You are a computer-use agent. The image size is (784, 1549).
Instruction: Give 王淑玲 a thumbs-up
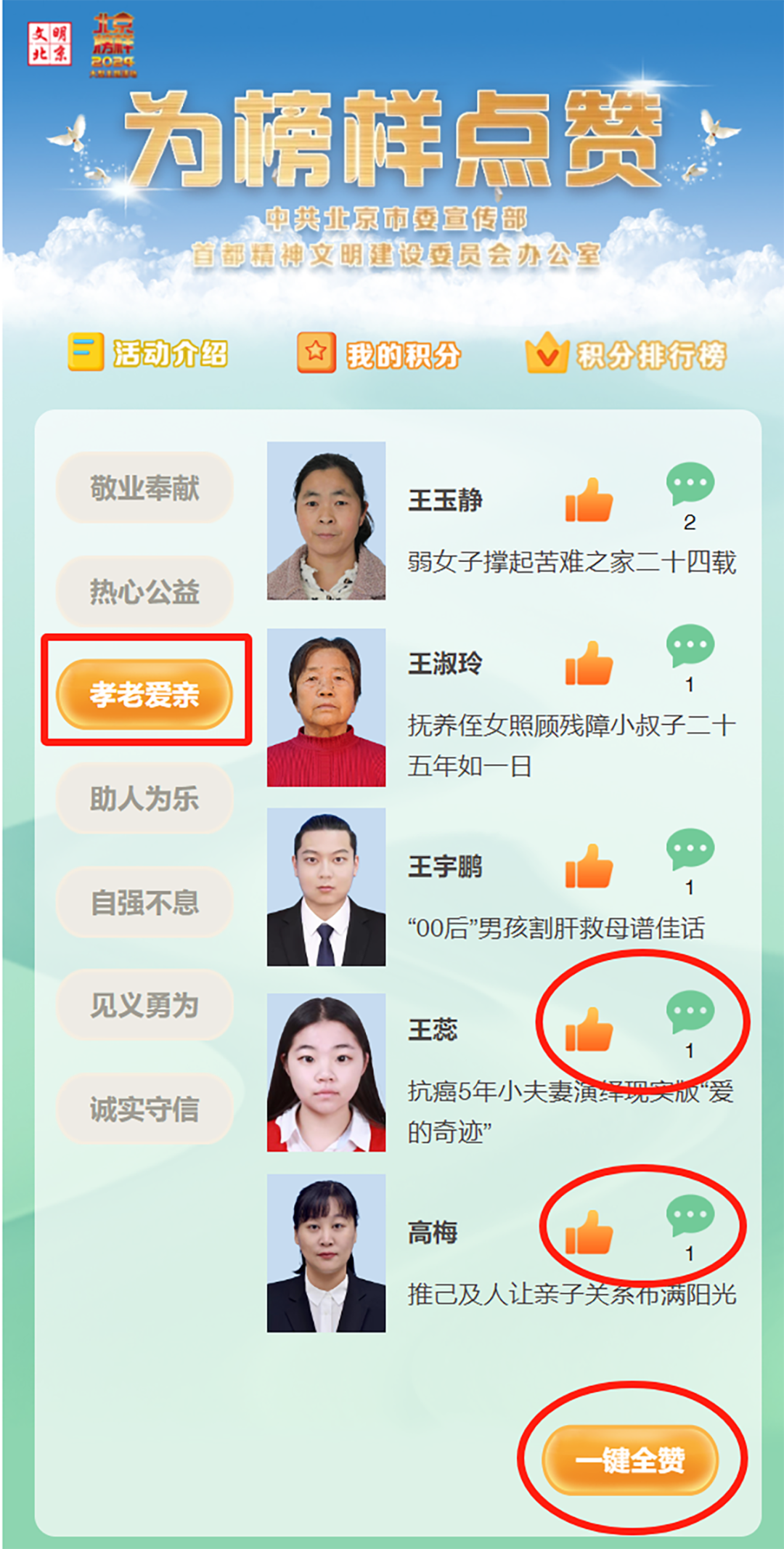coord(589,663)
